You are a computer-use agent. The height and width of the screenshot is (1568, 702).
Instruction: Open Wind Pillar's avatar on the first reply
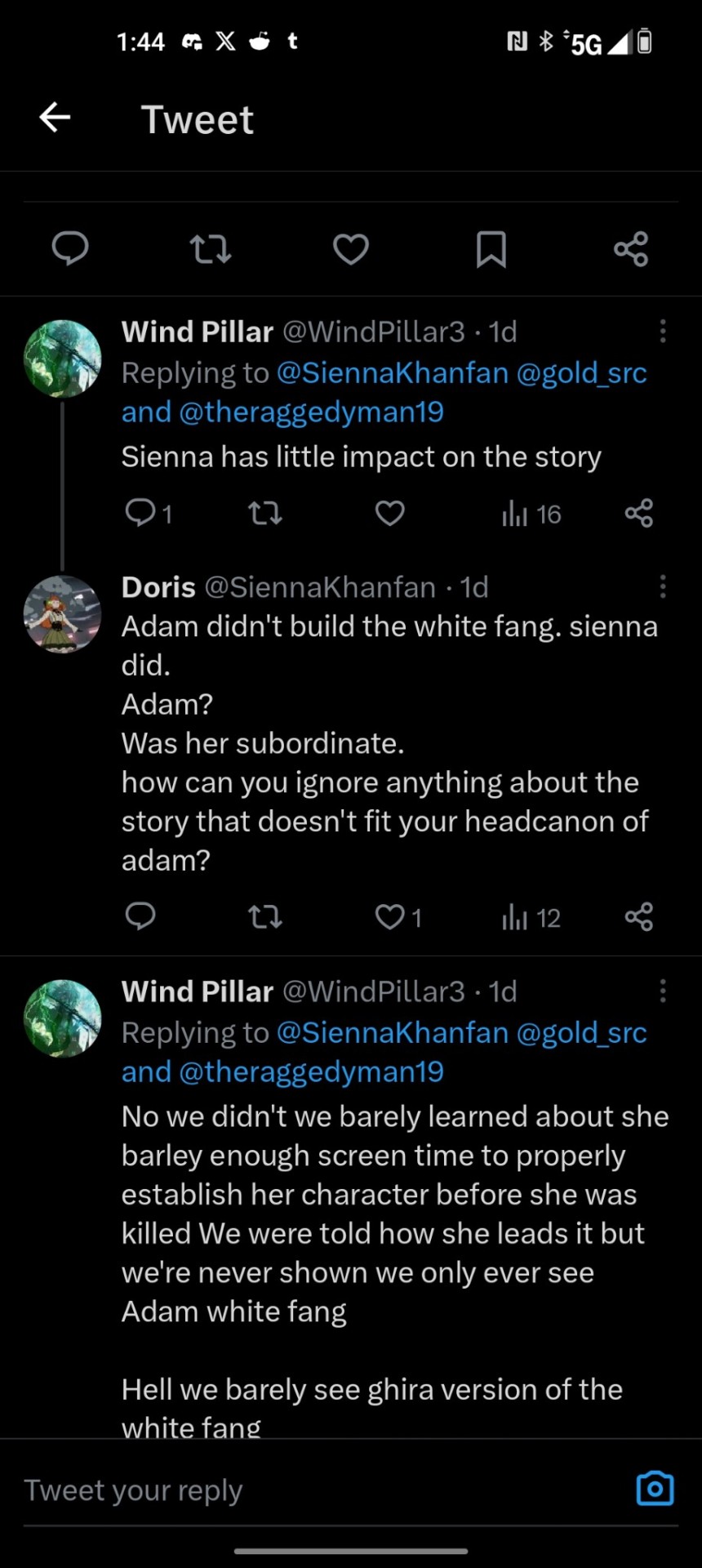pos(63,359)
